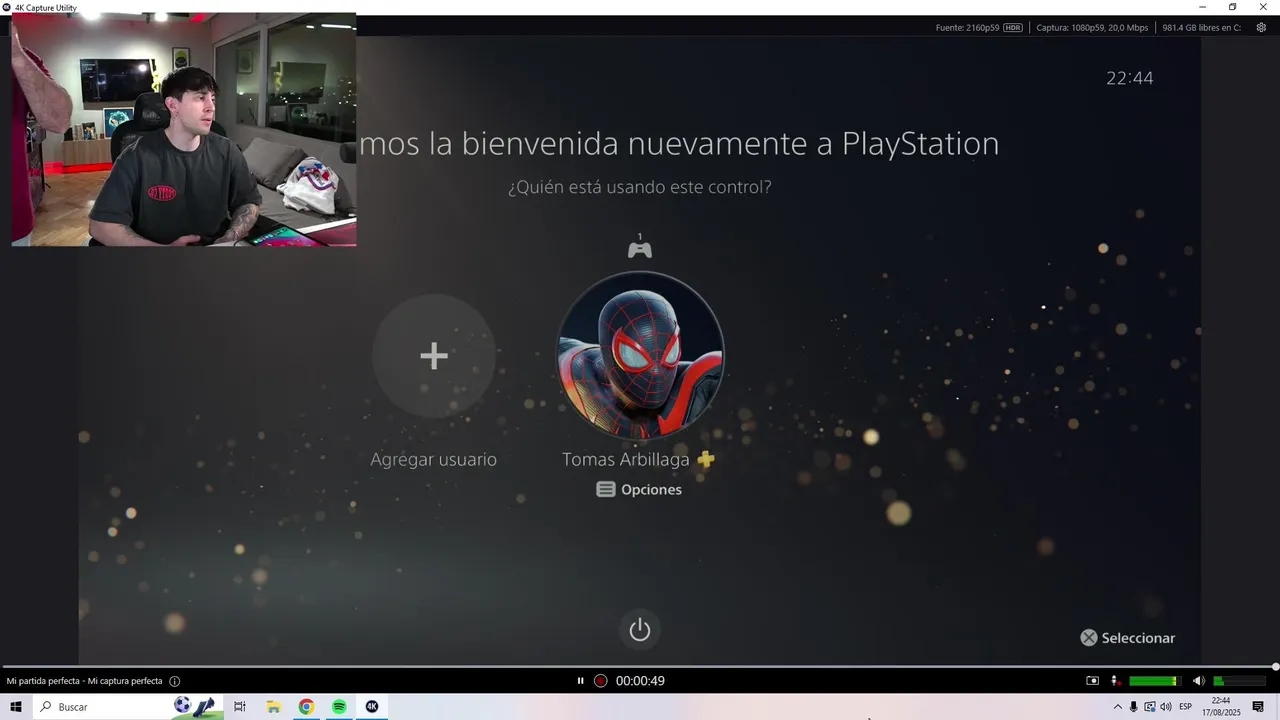1280x720 pixels.
Task: Adjust the speaker volume level bar
Action: tap(1240, 681)
